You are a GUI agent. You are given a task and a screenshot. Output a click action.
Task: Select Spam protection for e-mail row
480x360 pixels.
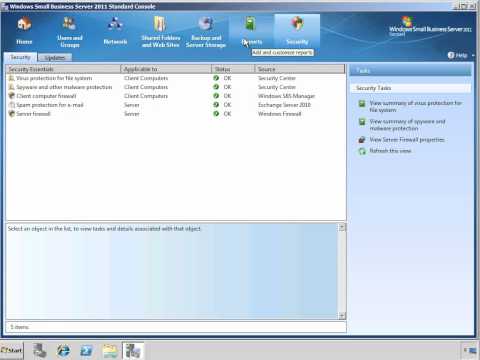coord(176,105)
